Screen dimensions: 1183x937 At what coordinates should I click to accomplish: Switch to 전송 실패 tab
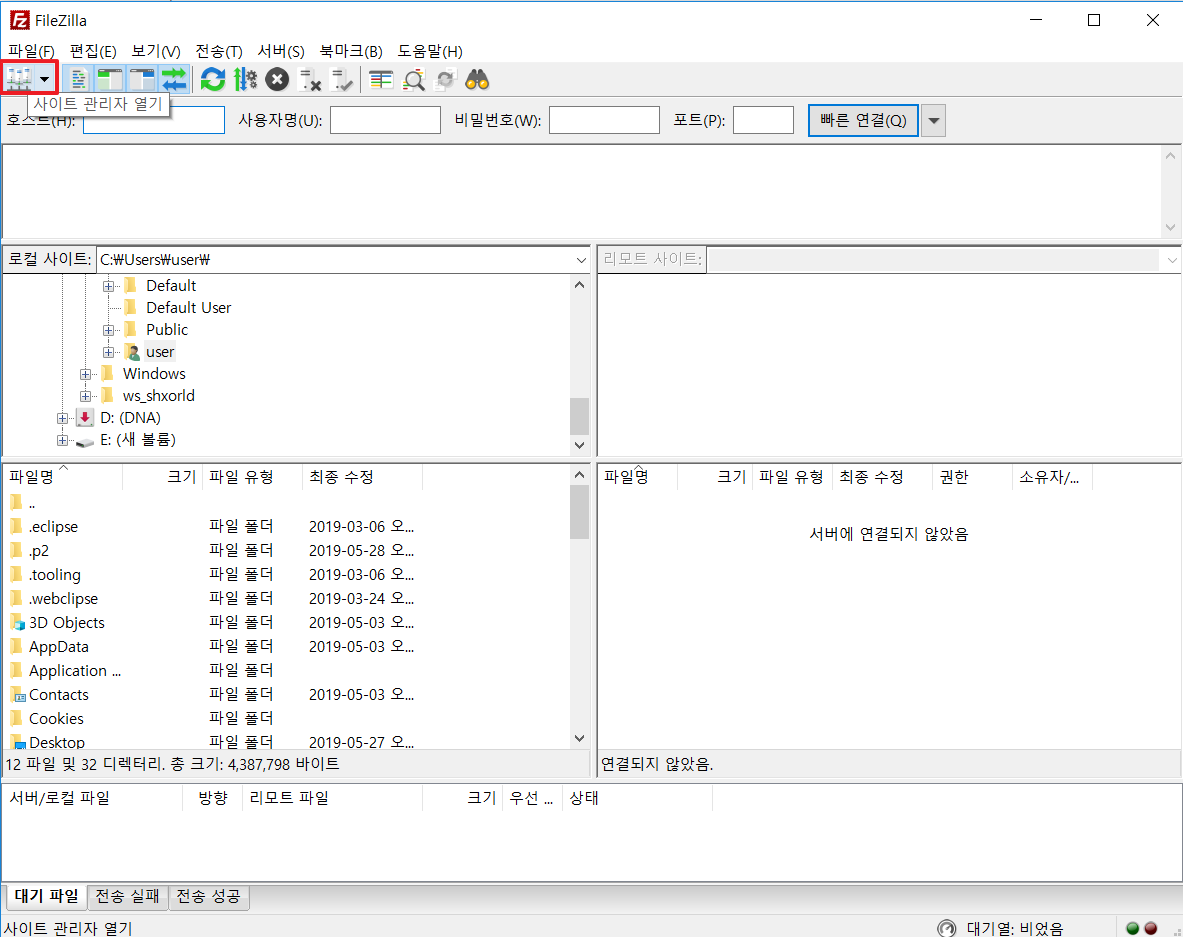pos(128,896)
